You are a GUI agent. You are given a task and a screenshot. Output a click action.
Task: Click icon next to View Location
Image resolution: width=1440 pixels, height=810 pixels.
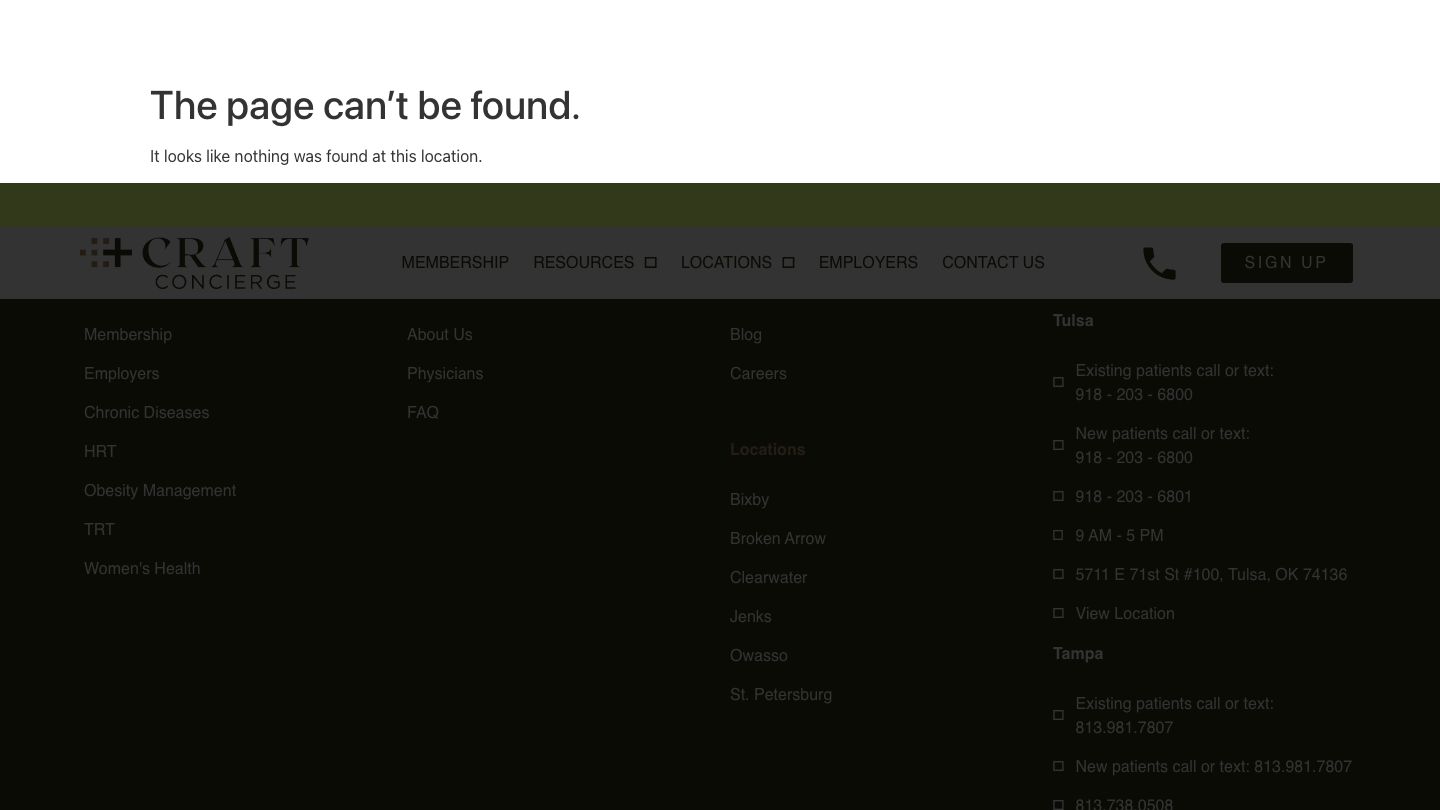click(x=1058, y=614)
